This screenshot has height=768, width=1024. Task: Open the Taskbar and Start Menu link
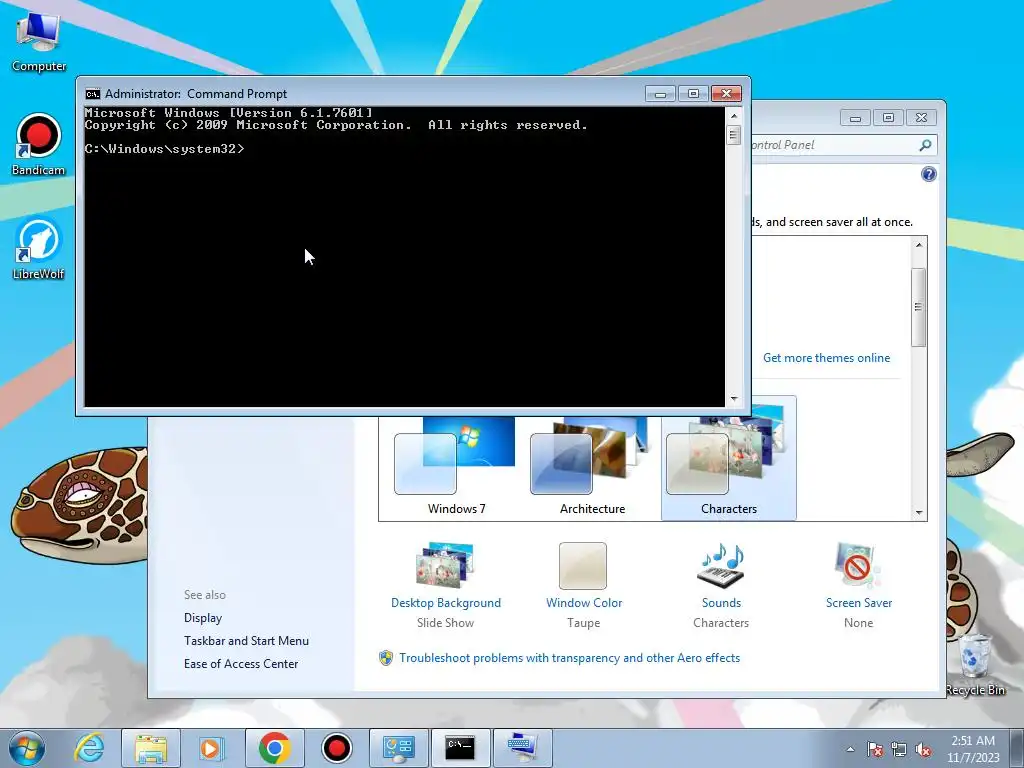pyautogui.click(x=246, y=641)
